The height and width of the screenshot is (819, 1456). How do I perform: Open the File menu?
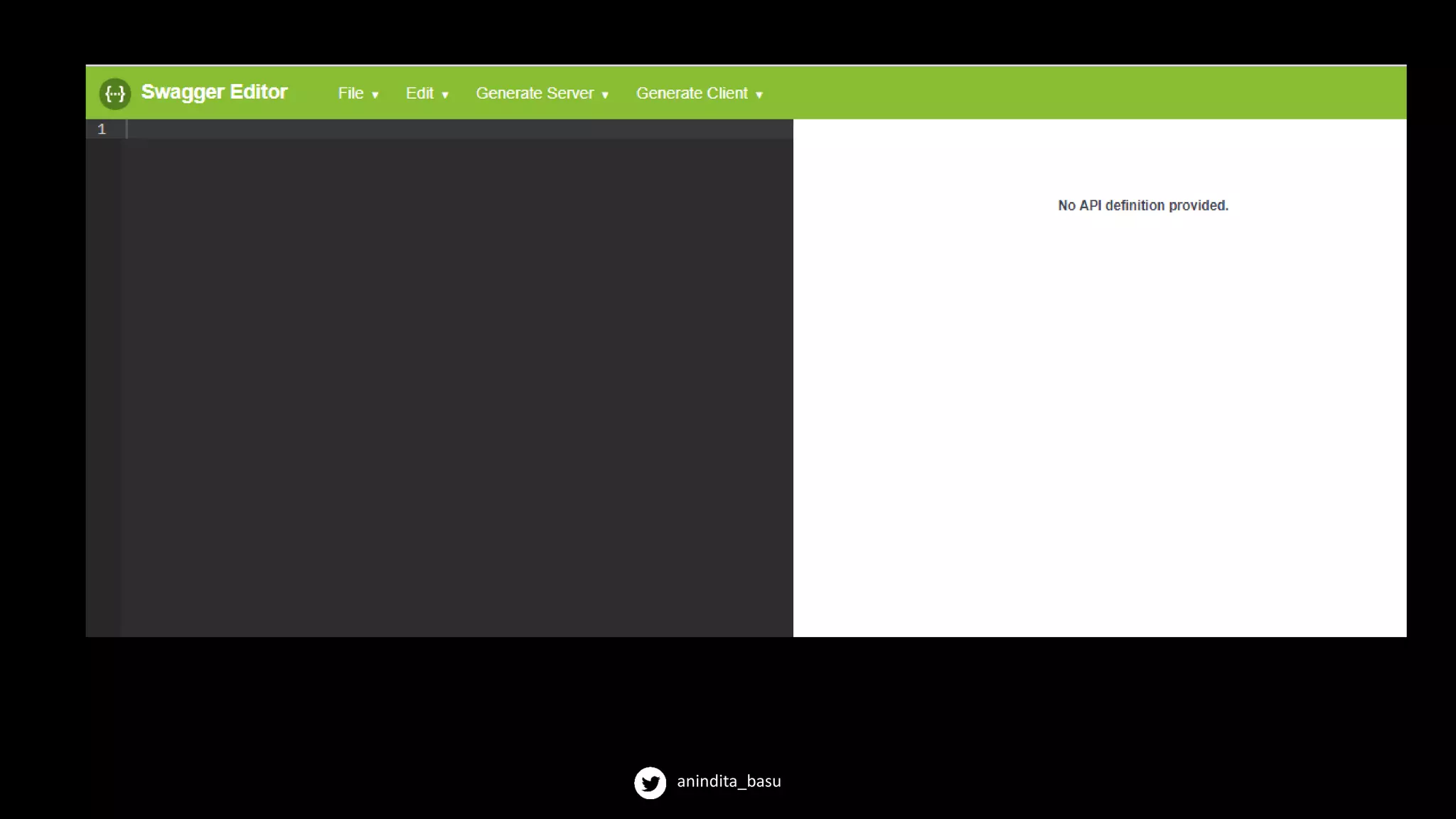coord(351,94)
